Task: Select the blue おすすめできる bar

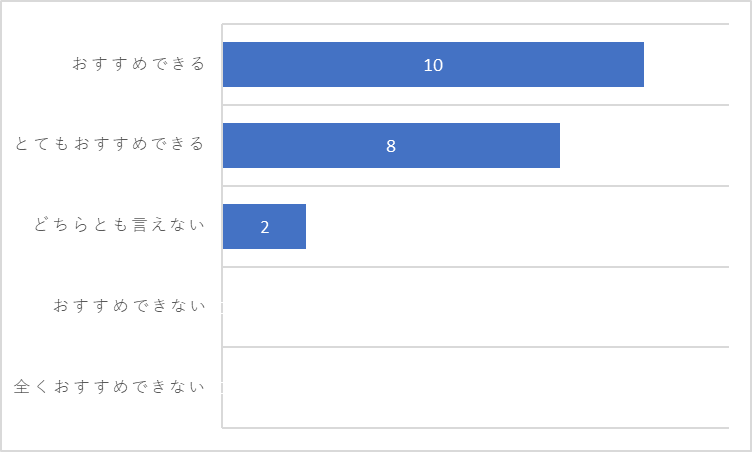Action: pos(433,64)
